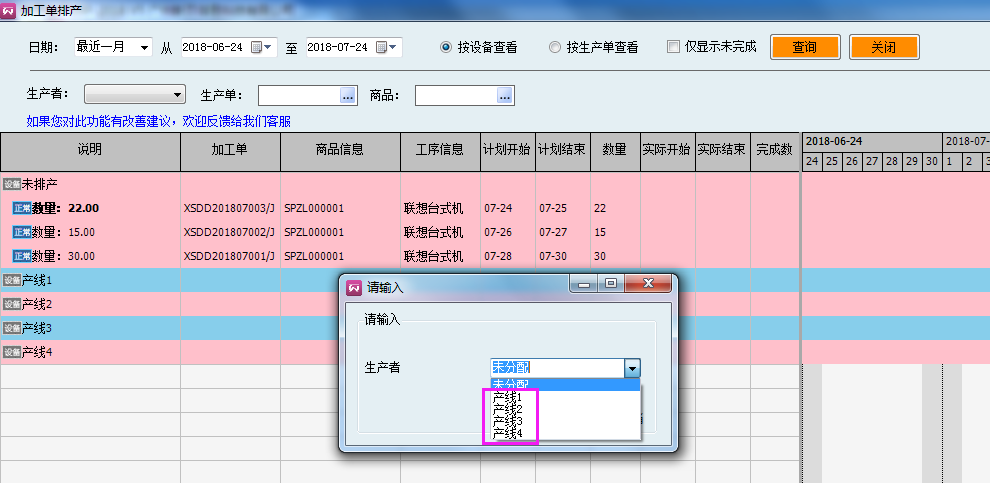Viewport: 990px width, 483px height.
Task: Open the start date calendar picker
Action: tap(260, 47)
